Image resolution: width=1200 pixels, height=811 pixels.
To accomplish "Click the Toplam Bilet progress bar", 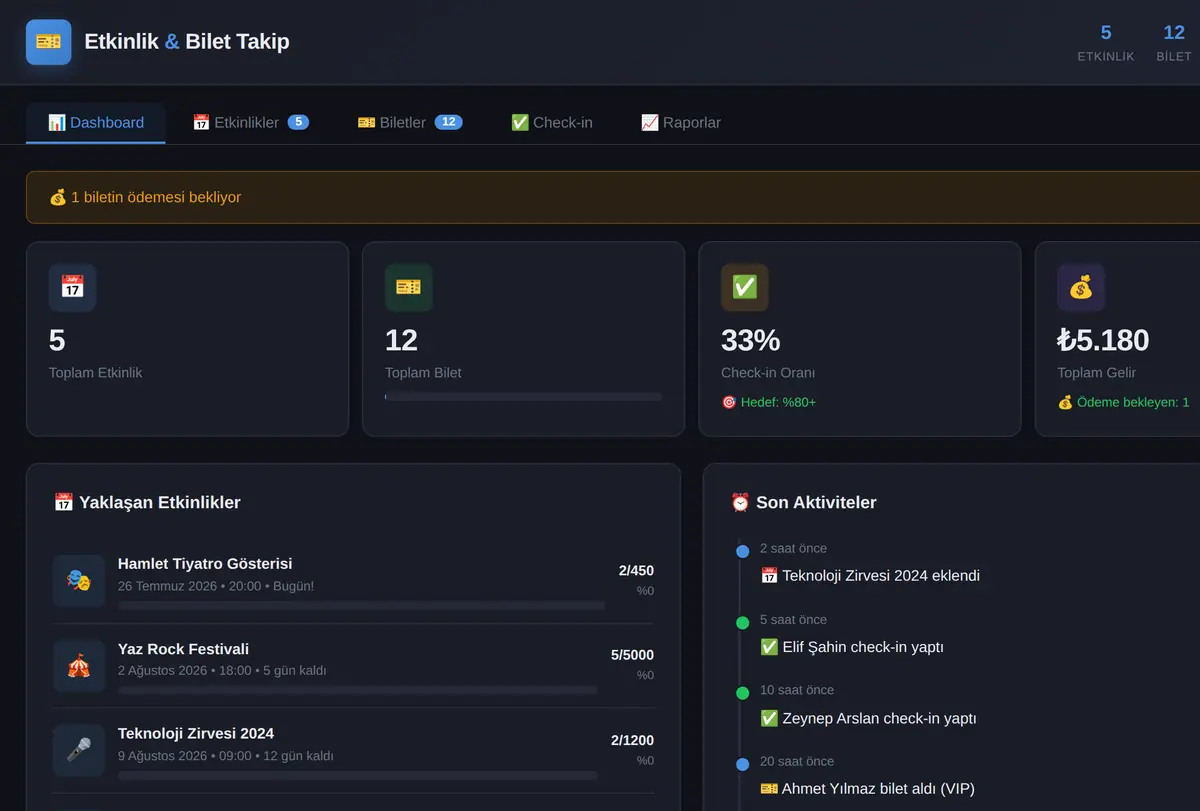I will (523, 397).
